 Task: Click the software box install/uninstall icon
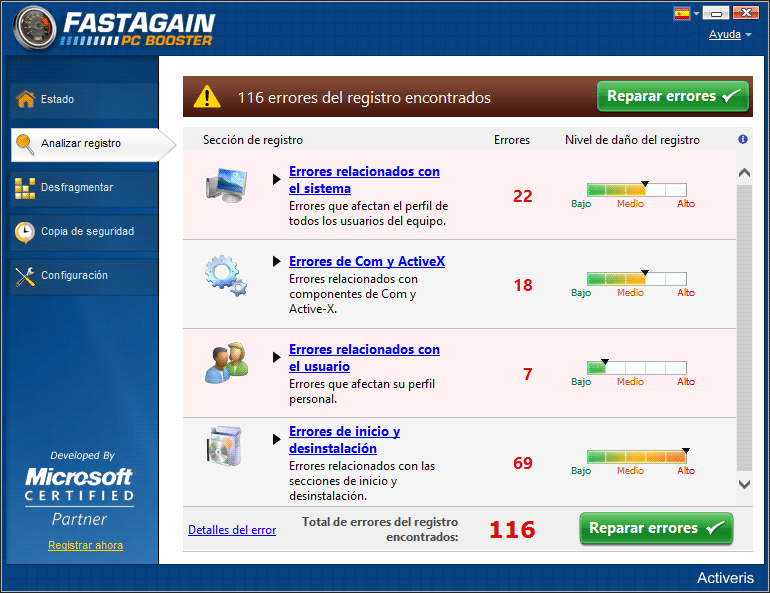(x=224, y=446)
